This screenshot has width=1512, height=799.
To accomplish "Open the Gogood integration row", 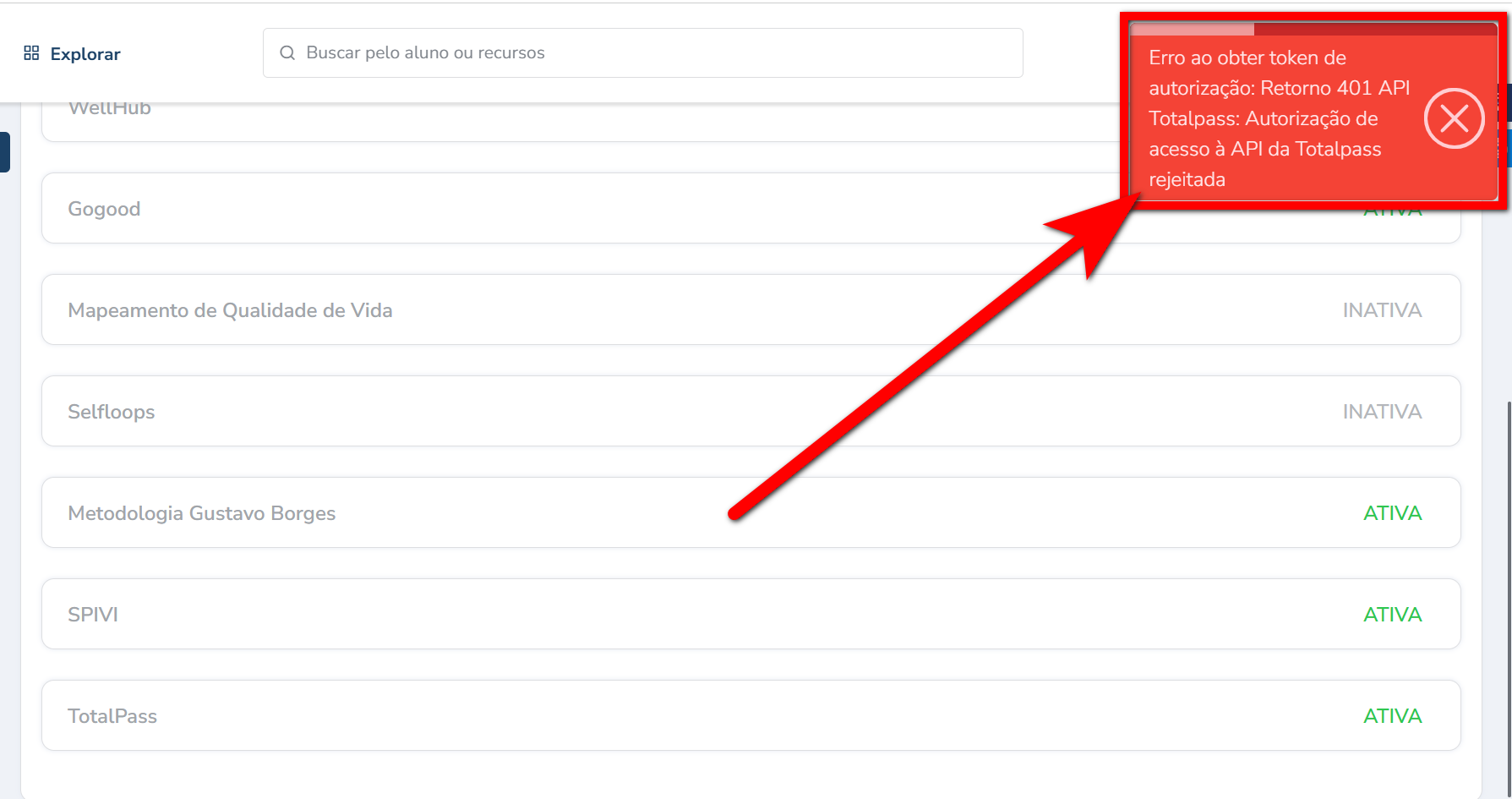I will (751, 208).
